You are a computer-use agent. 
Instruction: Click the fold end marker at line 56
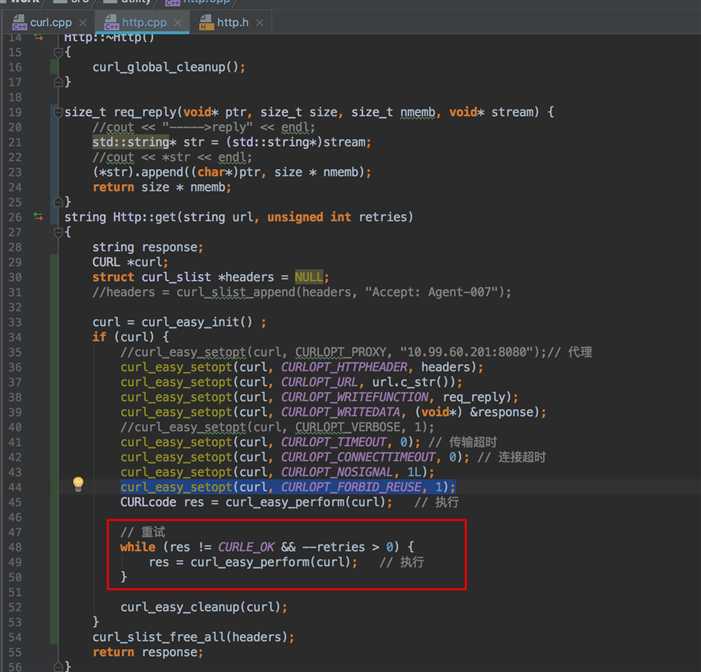coord(58,666)
